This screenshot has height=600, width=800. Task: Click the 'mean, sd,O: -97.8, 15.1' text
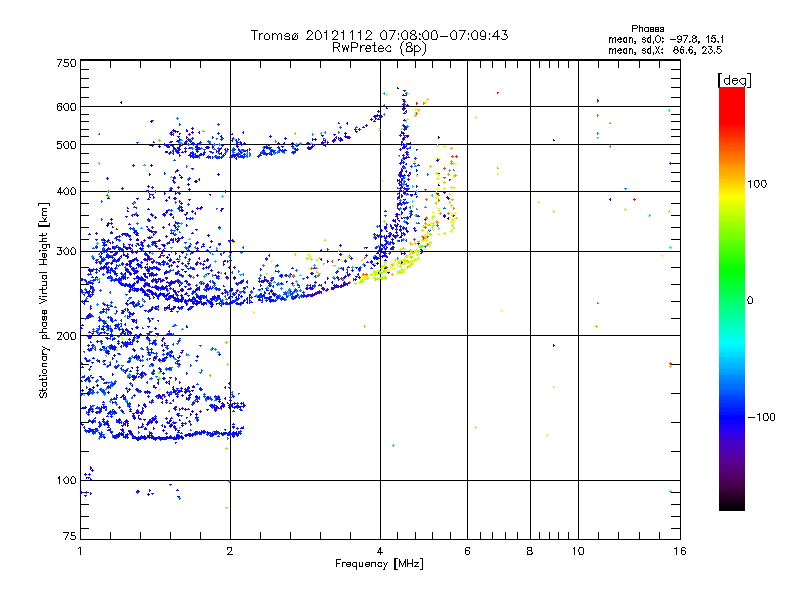point(666,39)
